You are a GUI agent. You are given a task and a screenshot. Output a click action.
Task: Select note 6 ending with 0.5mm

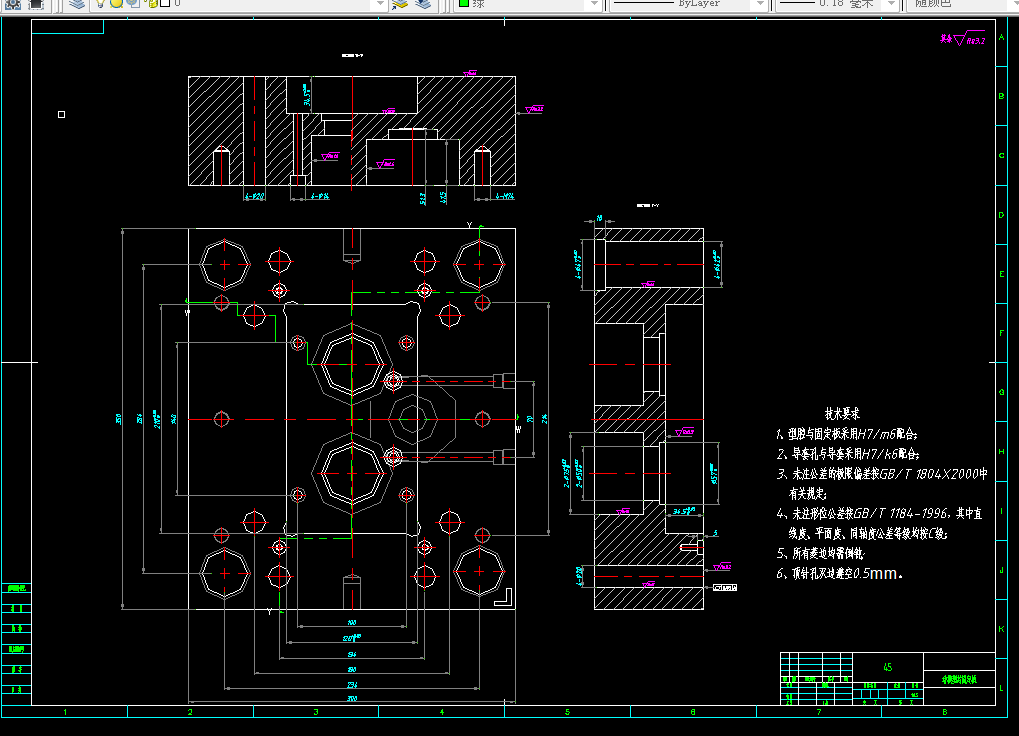(840, 574)
